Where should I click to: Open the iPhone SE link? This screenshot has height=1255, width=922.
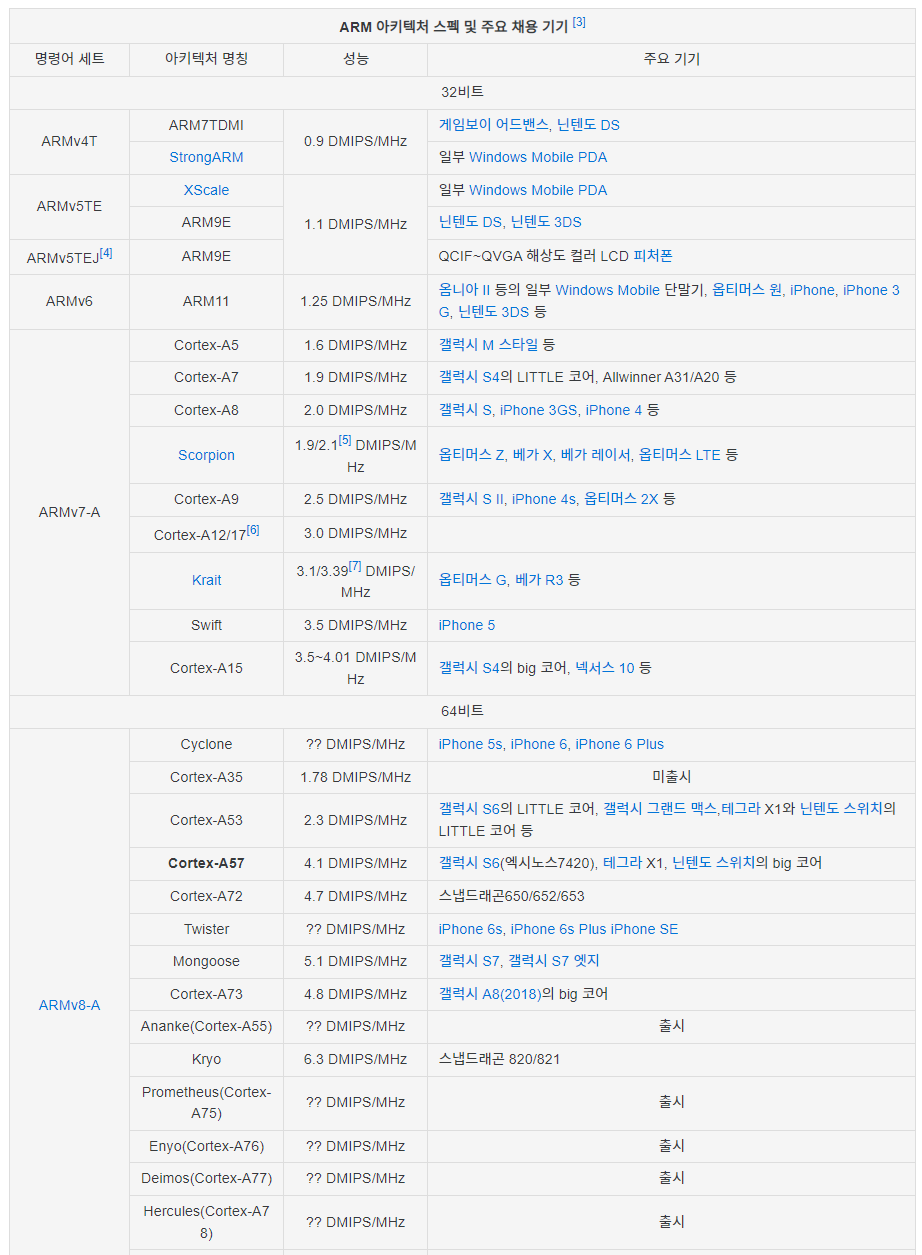click(645, 929)
